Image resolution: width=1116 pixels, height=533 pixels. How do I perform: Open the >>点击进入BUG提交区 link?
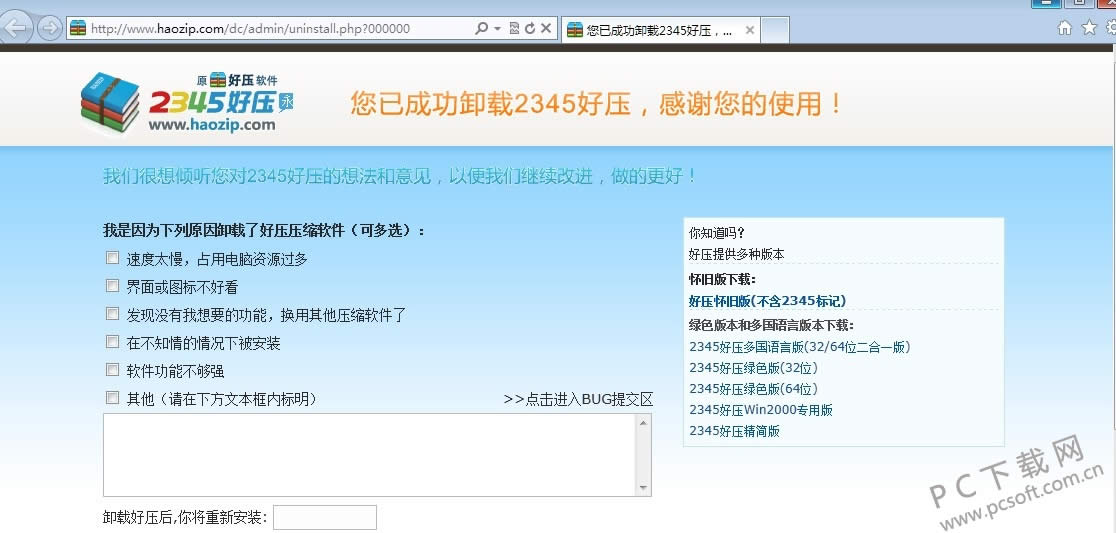tap(578, 399)
